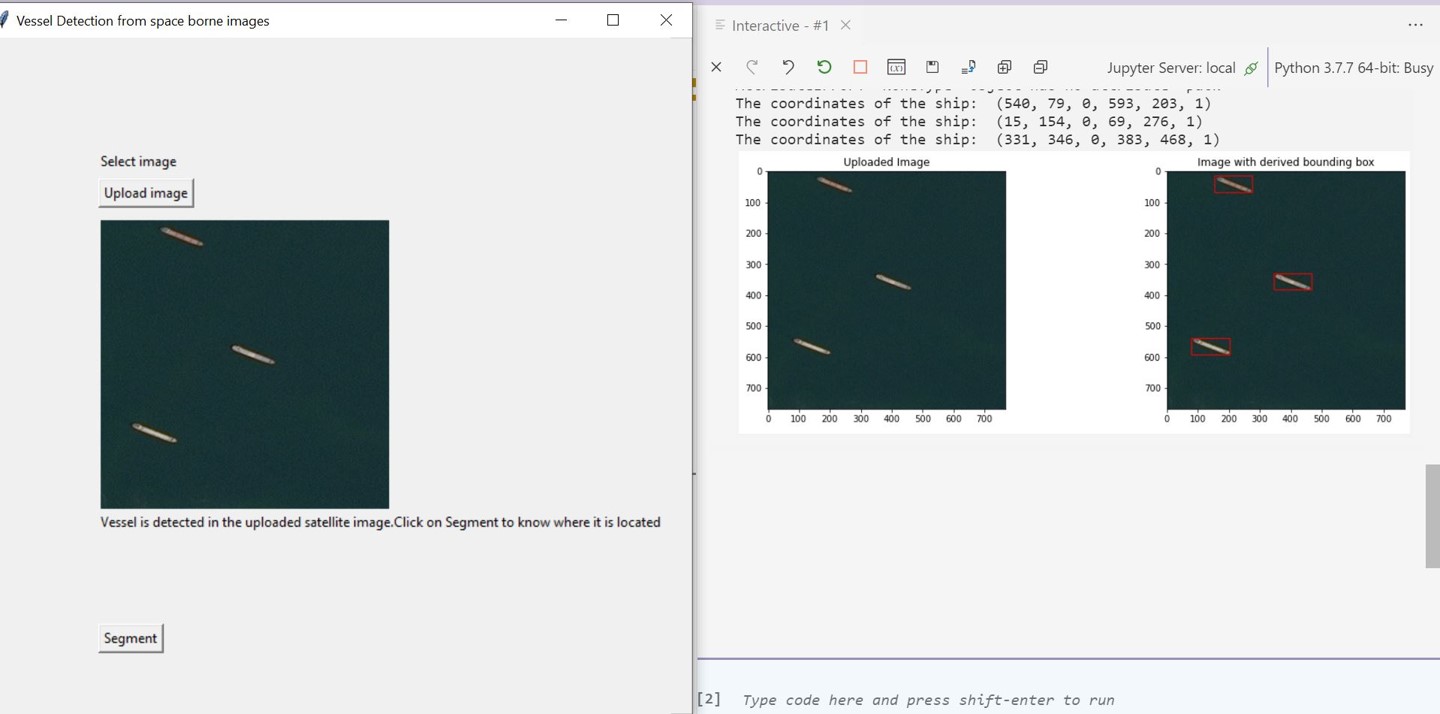The image size is (1440, 714).
Task: Click the Upload image button
Action: tap(146, 192)
